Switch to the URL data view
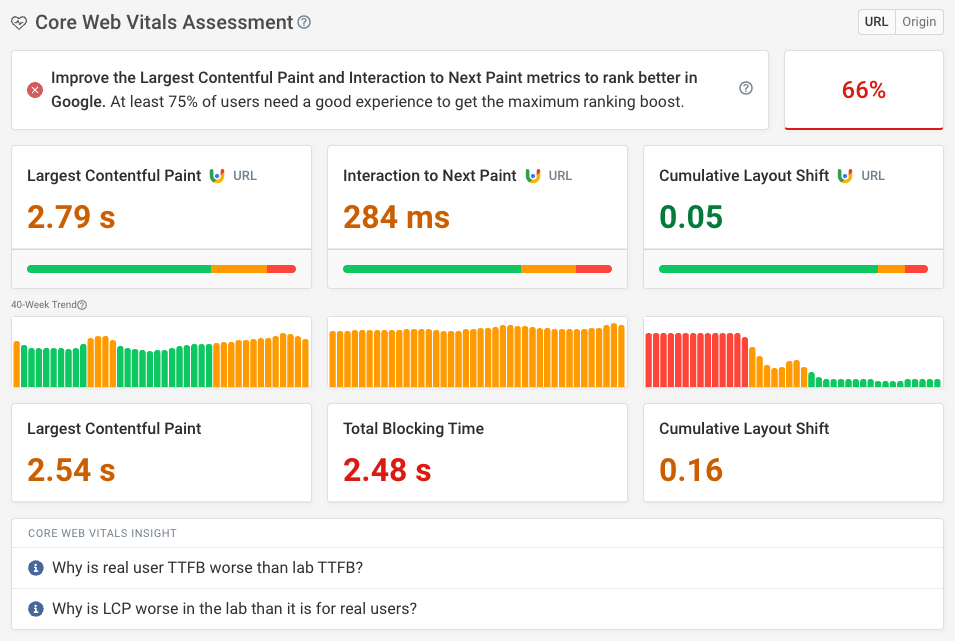Screen dimensions: 955x641 click(x=876, y=22)
